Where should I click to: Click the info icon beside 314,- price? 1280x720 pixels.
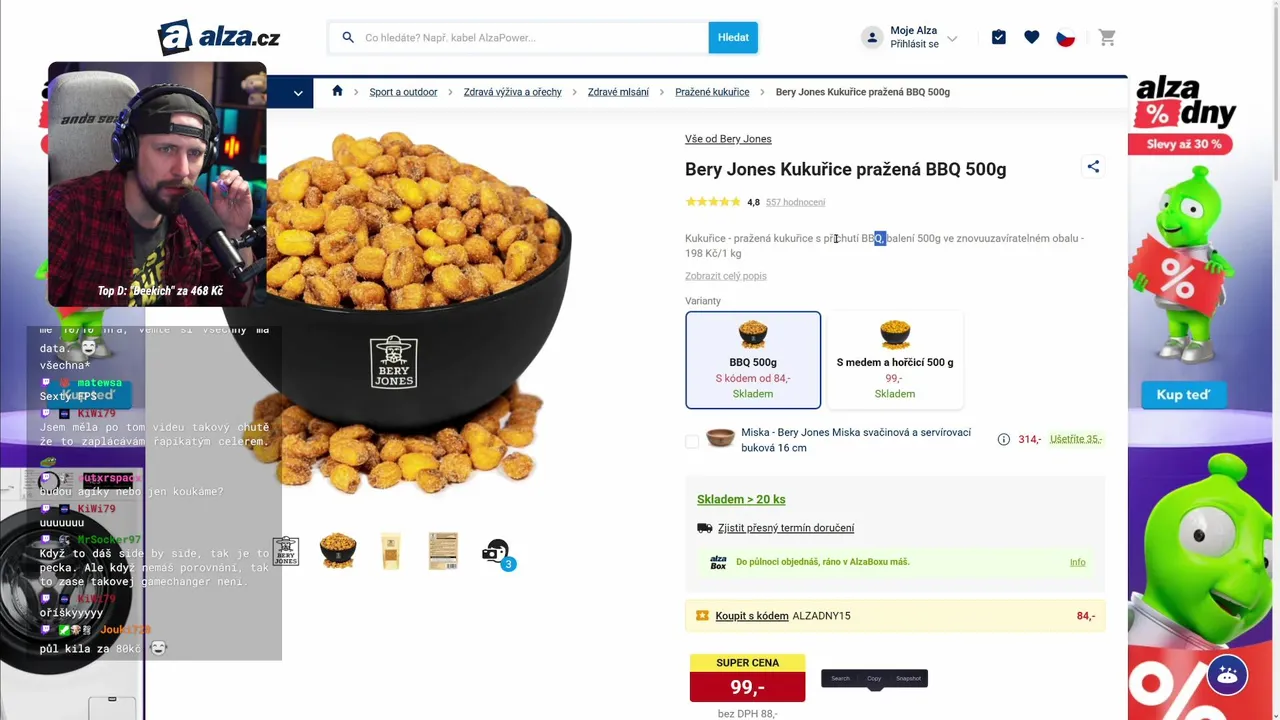click(1004, 439)
